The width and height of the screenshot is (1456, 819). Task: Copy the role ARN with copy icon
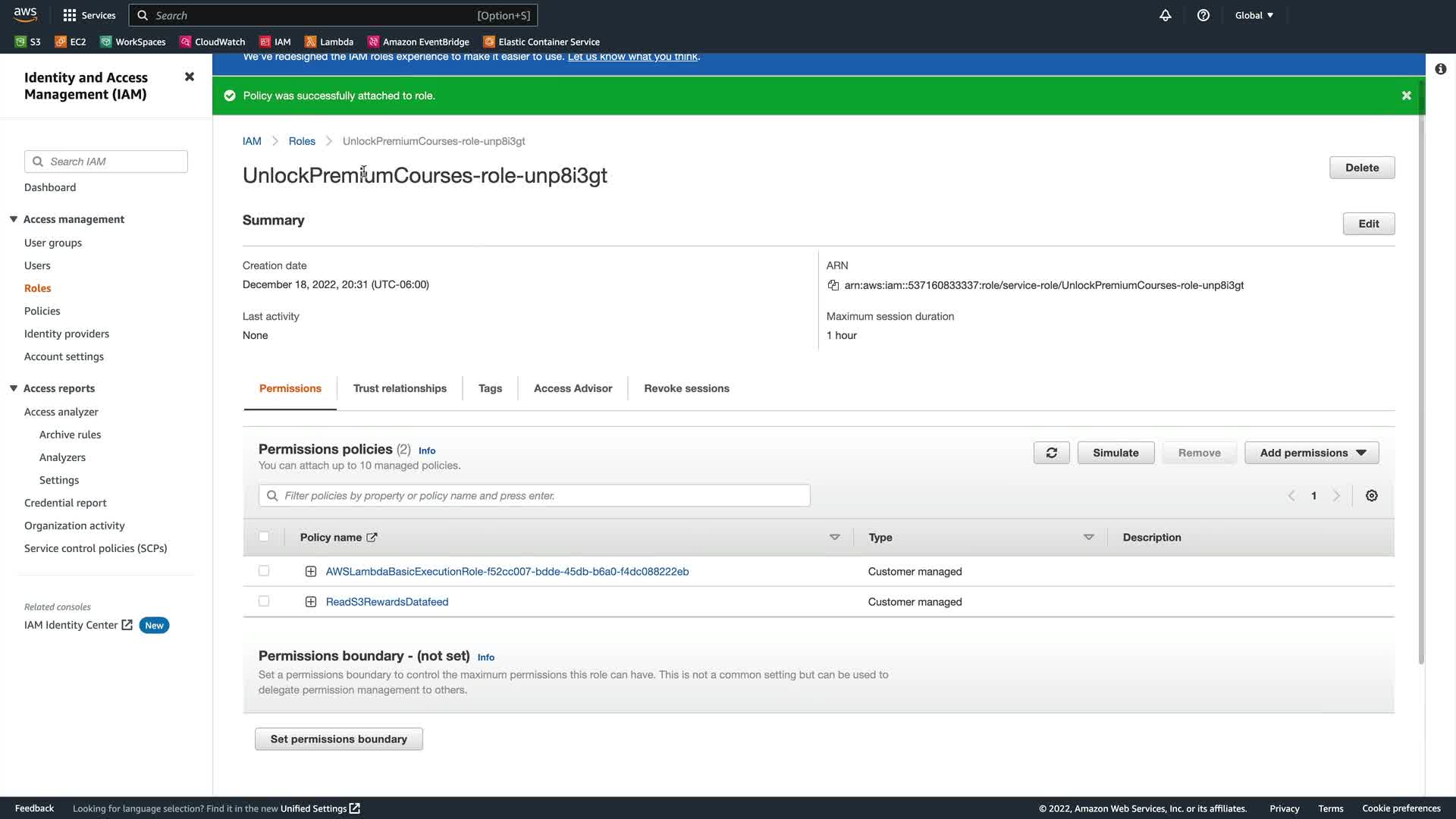833,285
